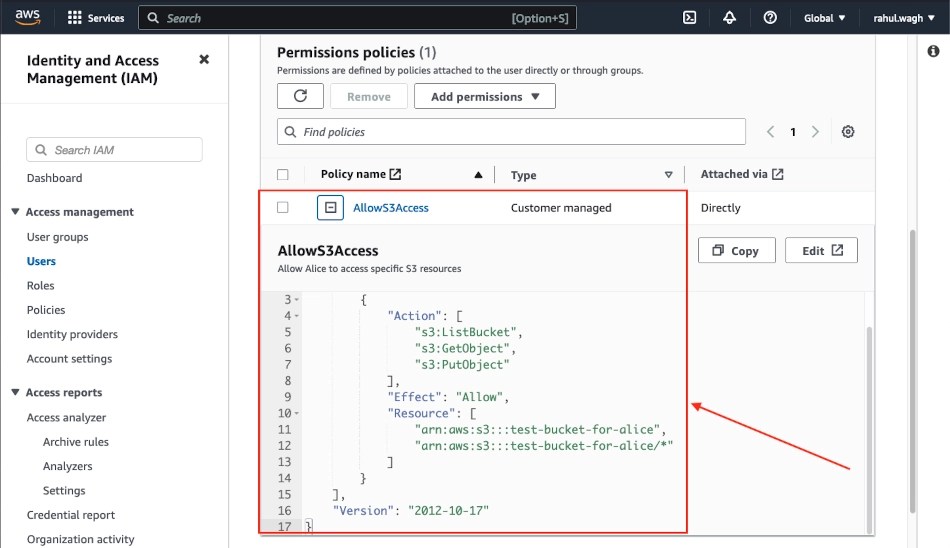The width and height of the screenshot is (950, 548).
Task: Click the policy code scrollbar
Action: click(x=869, y=429)
